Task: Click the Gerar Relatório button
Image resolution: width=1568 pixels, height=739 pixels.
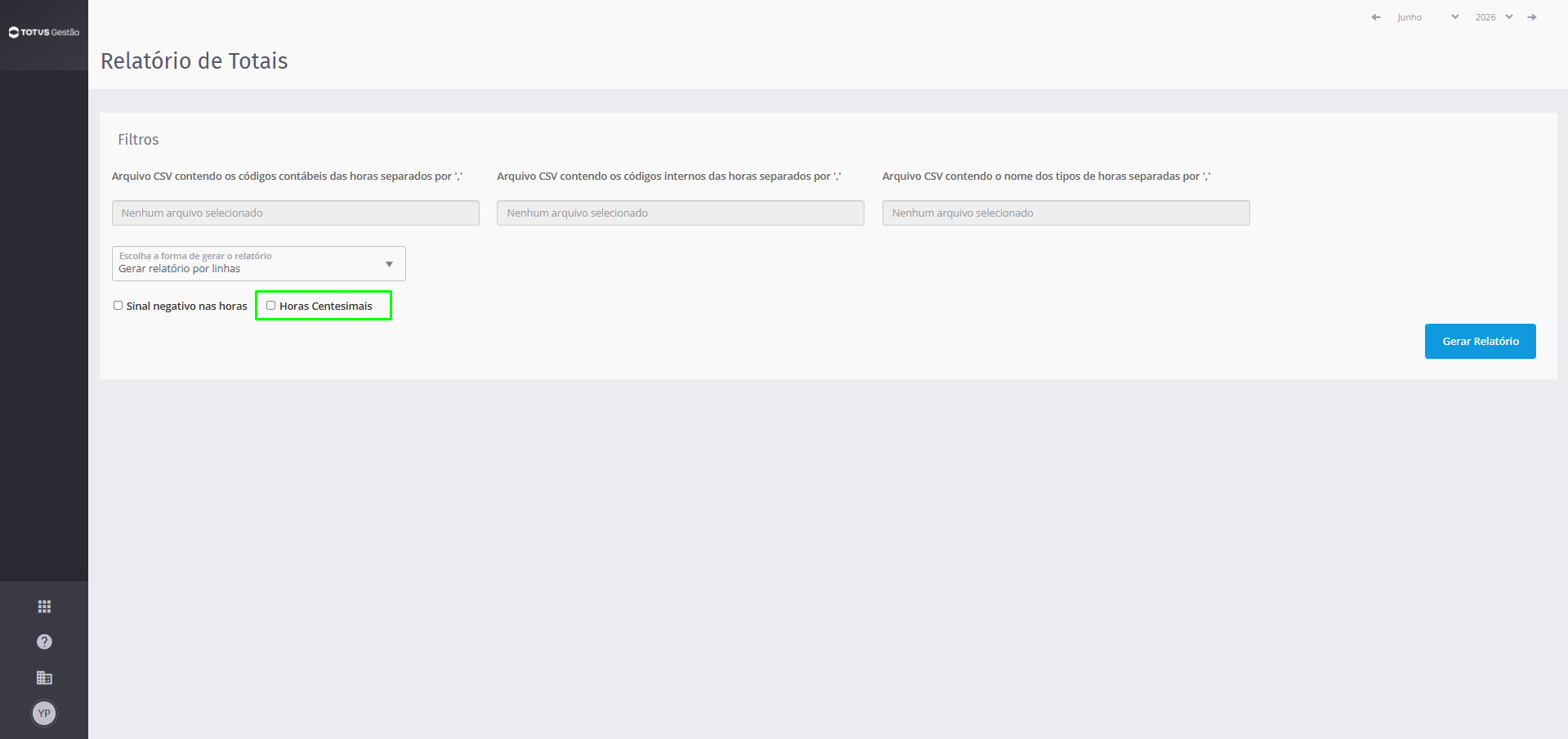Action: [1481, 341]
